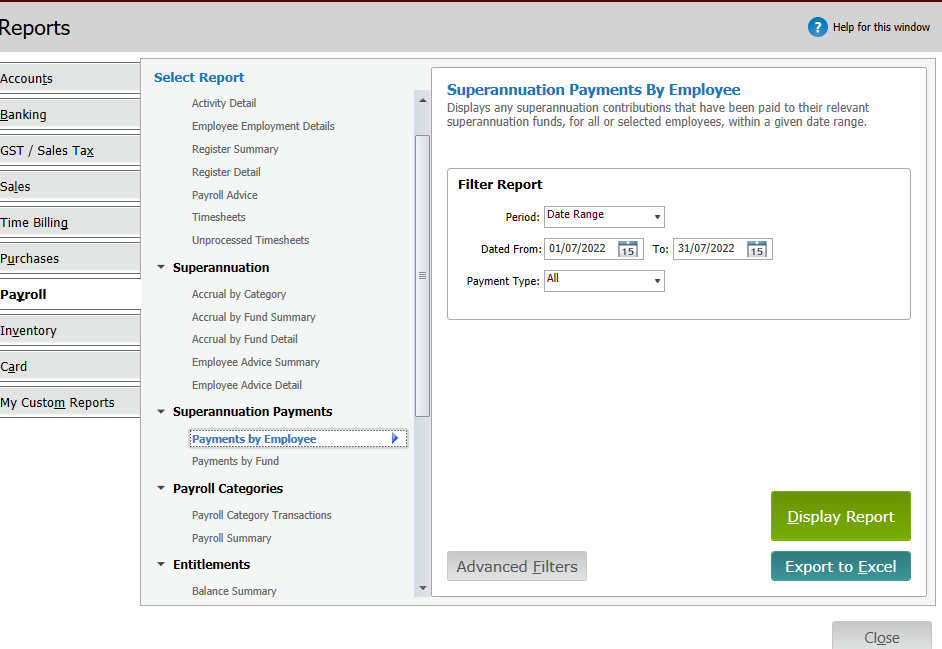Collapse the Entitlements group
Screen dimensions: 942x649
[x=160, y=564]
